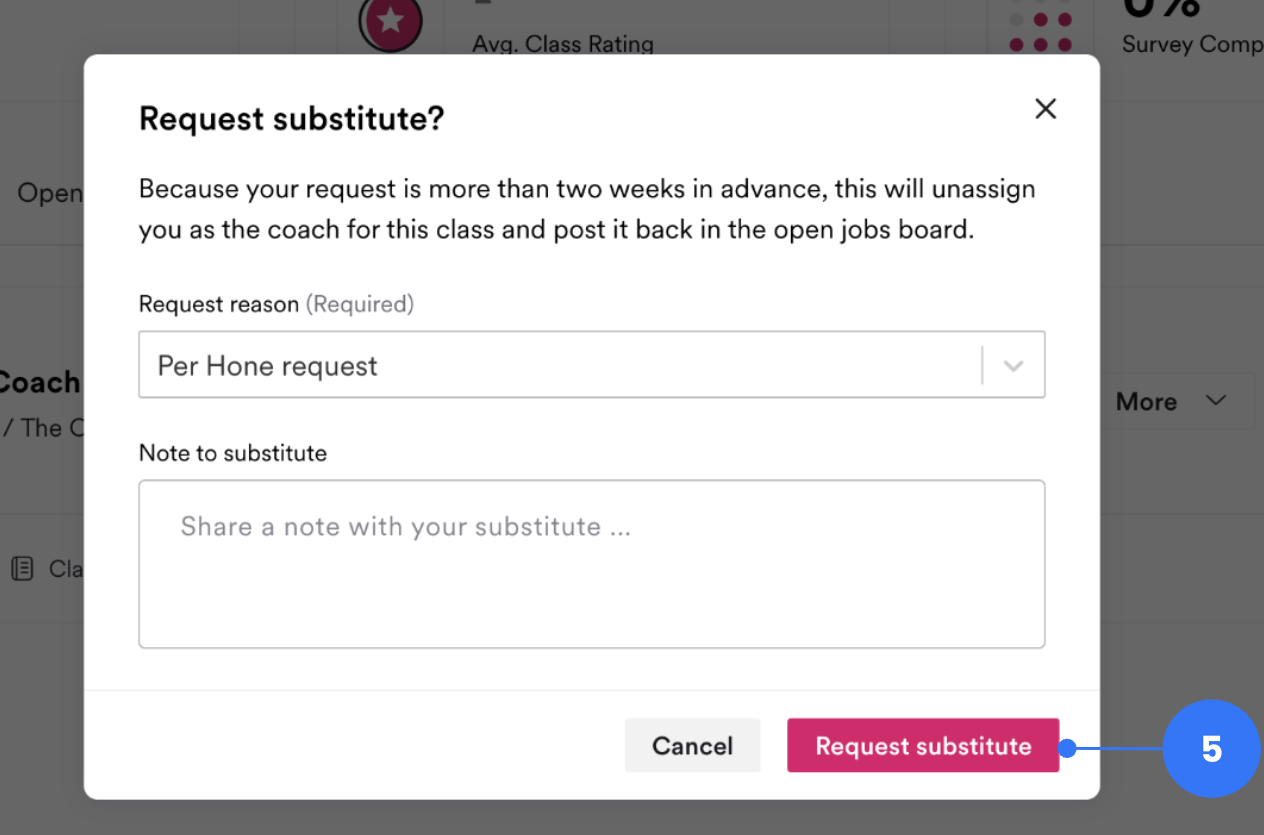Click the notebook class icon at left edge
Screen dimensions: 1264x835
[x=22, y=569]
